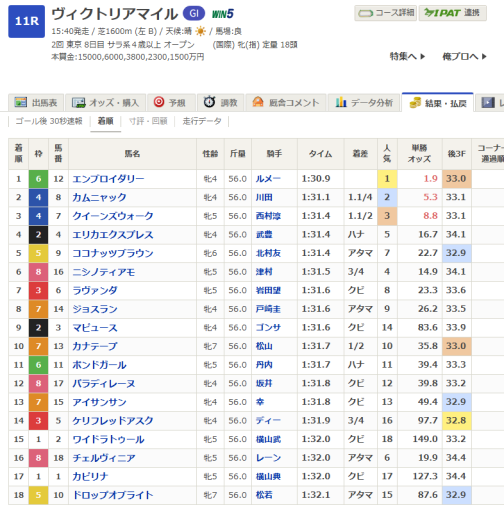
Task: Click the 後3F column header
Action: [x=456, y=154]
